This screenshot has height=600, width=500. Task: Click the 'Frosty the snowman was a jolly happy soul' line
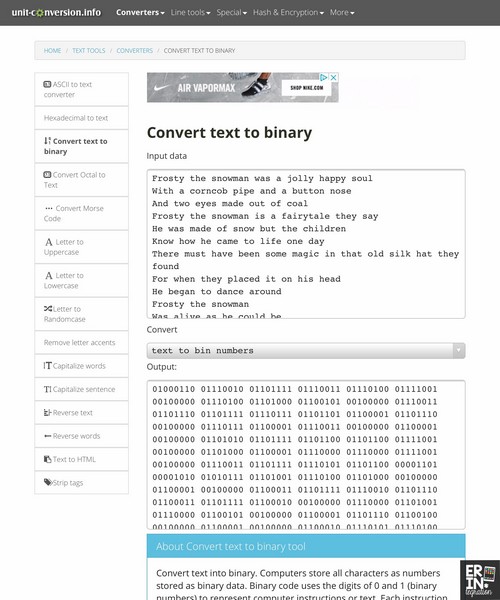[x=262, y=178]
